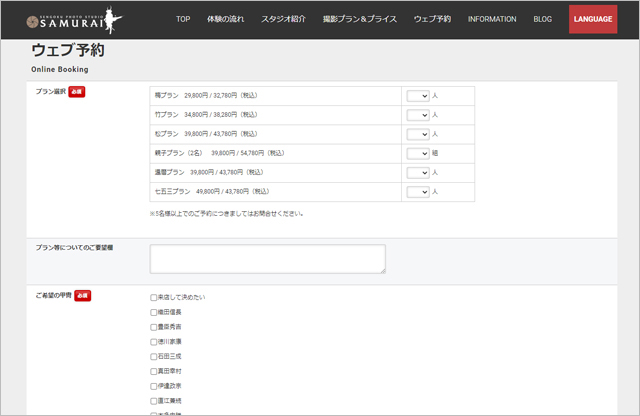The image size is (640, 416).
Task: Open the 親子プラン group-count dropdown
Action: coord(418,153)
